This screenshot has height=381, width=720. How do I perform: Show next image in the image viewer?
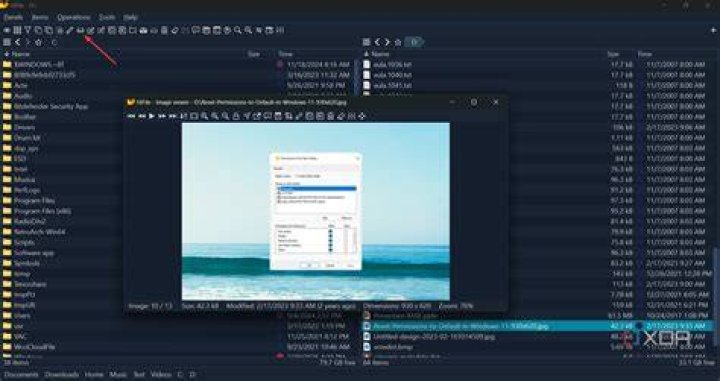162,116
